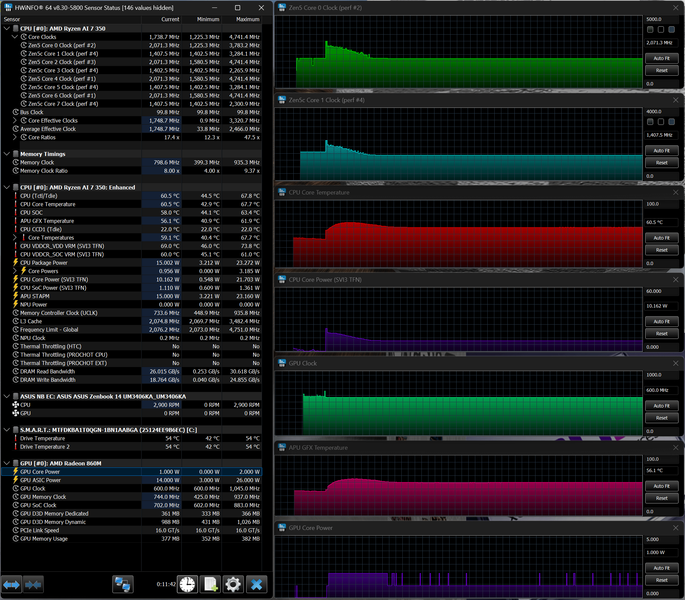Click the blue X close sensors icon

(x=256, y=584)
